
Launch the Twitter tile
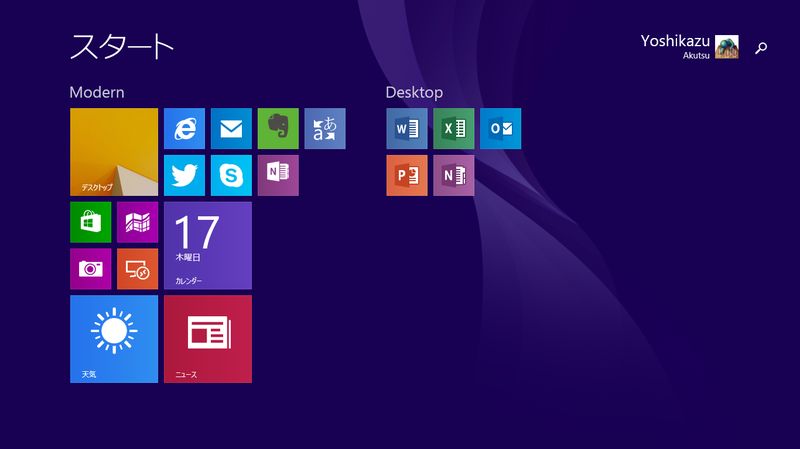click(x=184, y=175)
